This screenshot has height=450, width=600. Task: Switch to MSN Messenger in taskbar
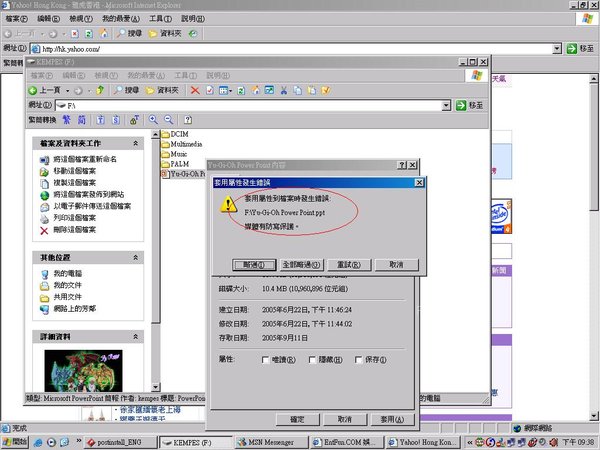tap(271, 441)
